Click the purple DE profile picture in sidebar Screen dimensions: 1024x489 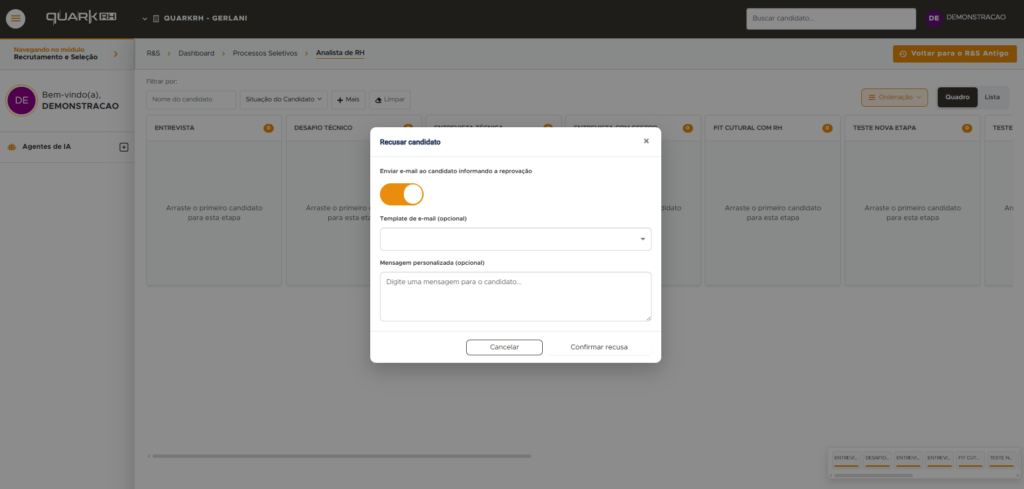point(22,101)
